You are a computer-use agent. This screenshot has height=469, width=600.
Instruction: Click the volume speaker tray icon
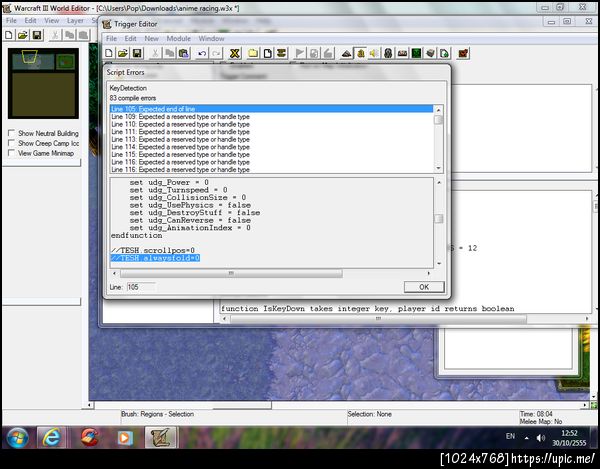[x=540, y=438]
